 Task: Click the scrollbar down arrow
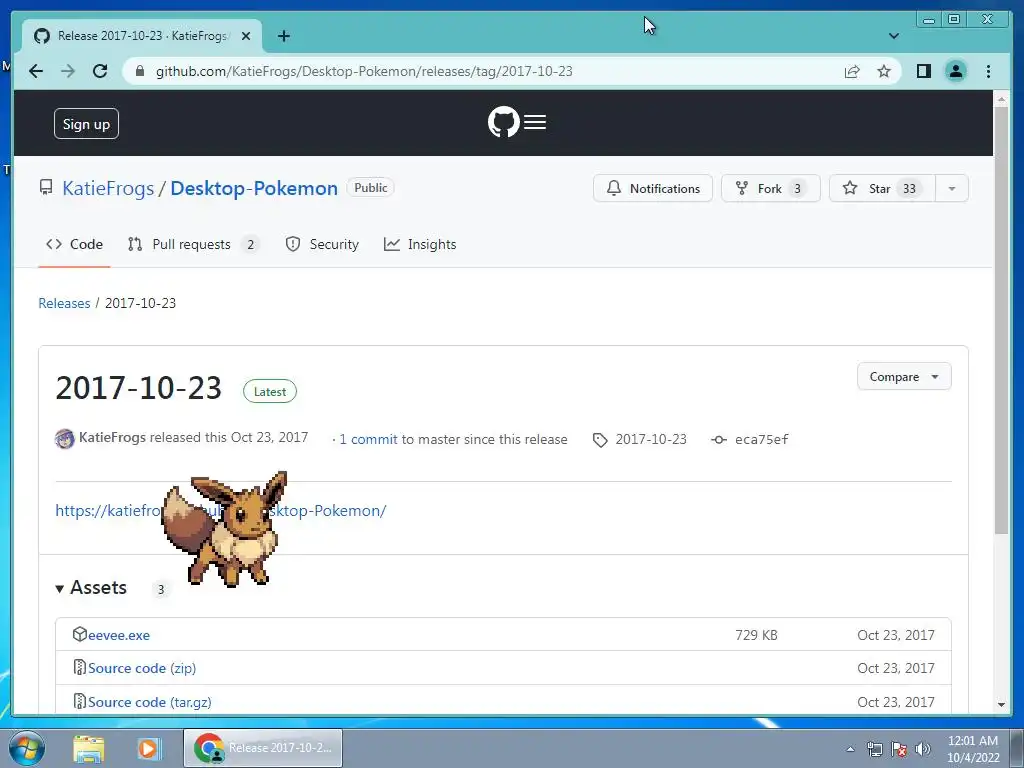[1001, 705]
